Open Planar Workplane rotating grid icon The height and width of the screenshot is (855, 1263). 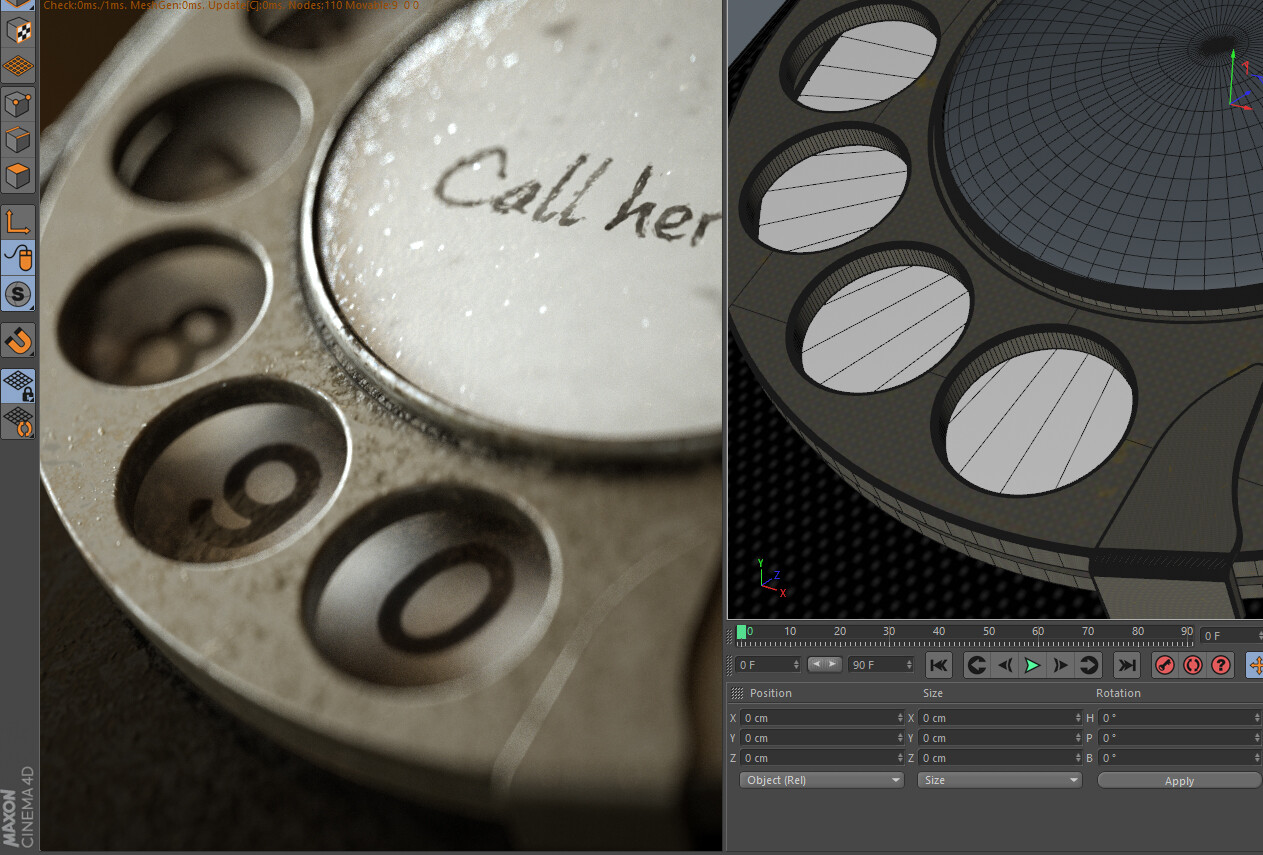(19, 421)
